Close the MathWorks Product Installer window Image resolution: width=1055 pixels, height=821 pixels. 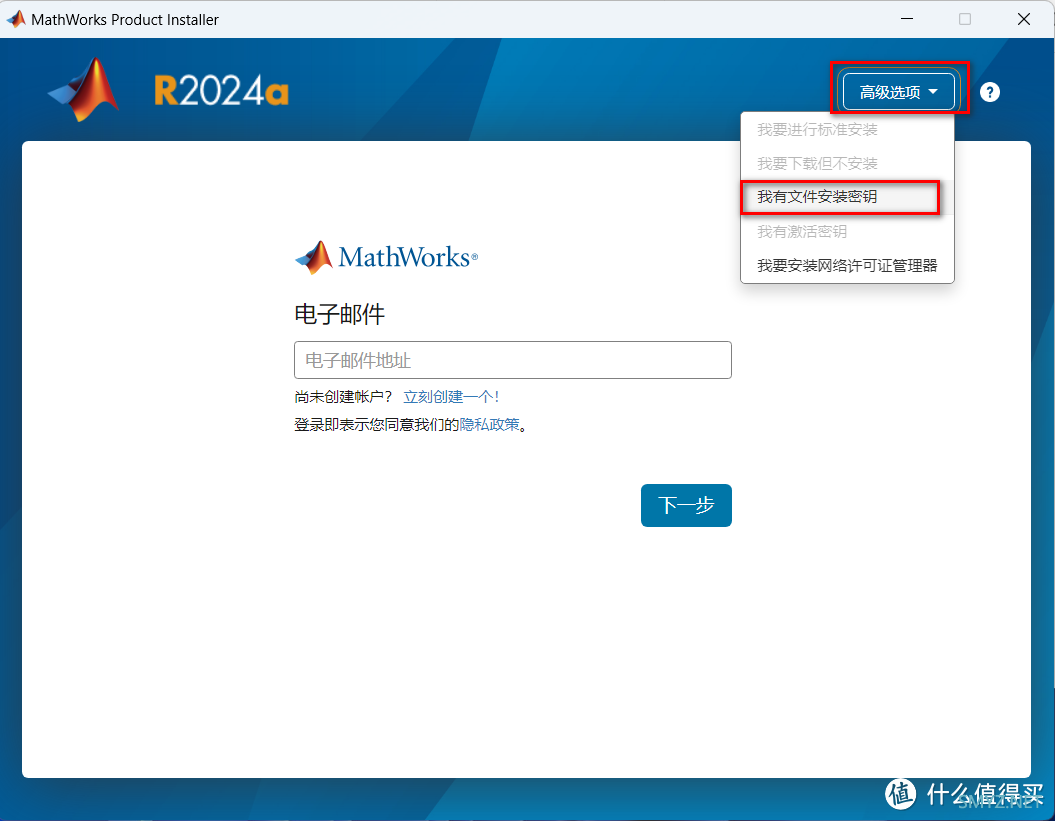1023,19
